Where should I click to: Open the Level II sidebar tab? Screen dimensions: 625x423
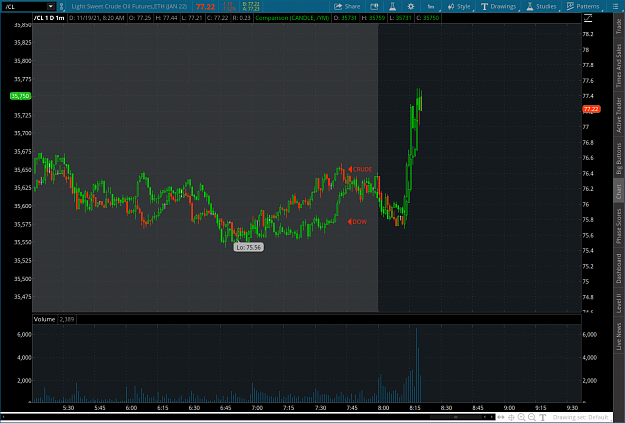click(619, 303)
